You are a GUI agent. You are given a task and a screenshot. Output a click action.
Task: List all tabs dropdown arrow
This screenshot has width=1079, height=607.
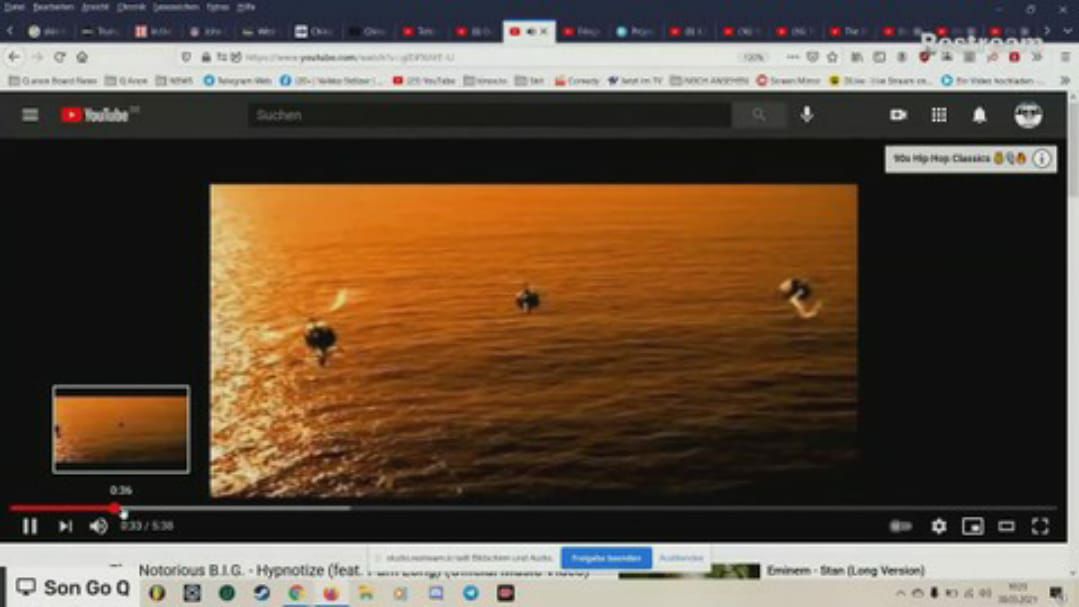click(1067, 31)
